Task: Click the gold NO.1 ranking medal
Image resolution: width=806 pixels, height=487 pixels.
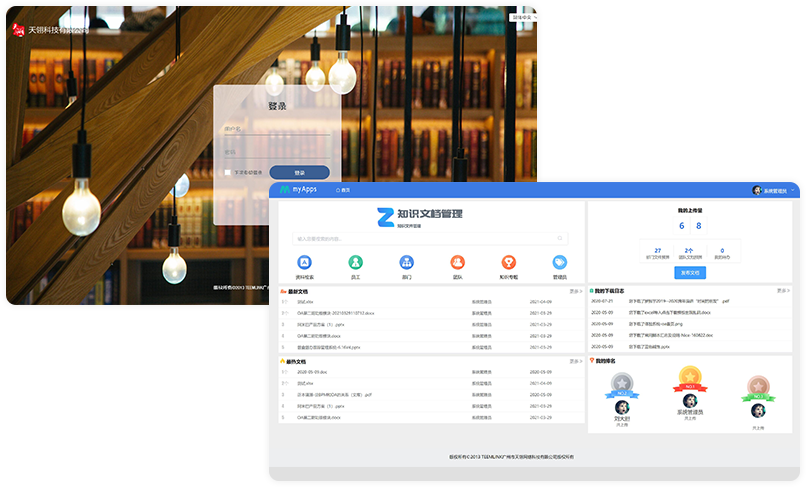Action: pyautogui.click(x=689, y=384)
